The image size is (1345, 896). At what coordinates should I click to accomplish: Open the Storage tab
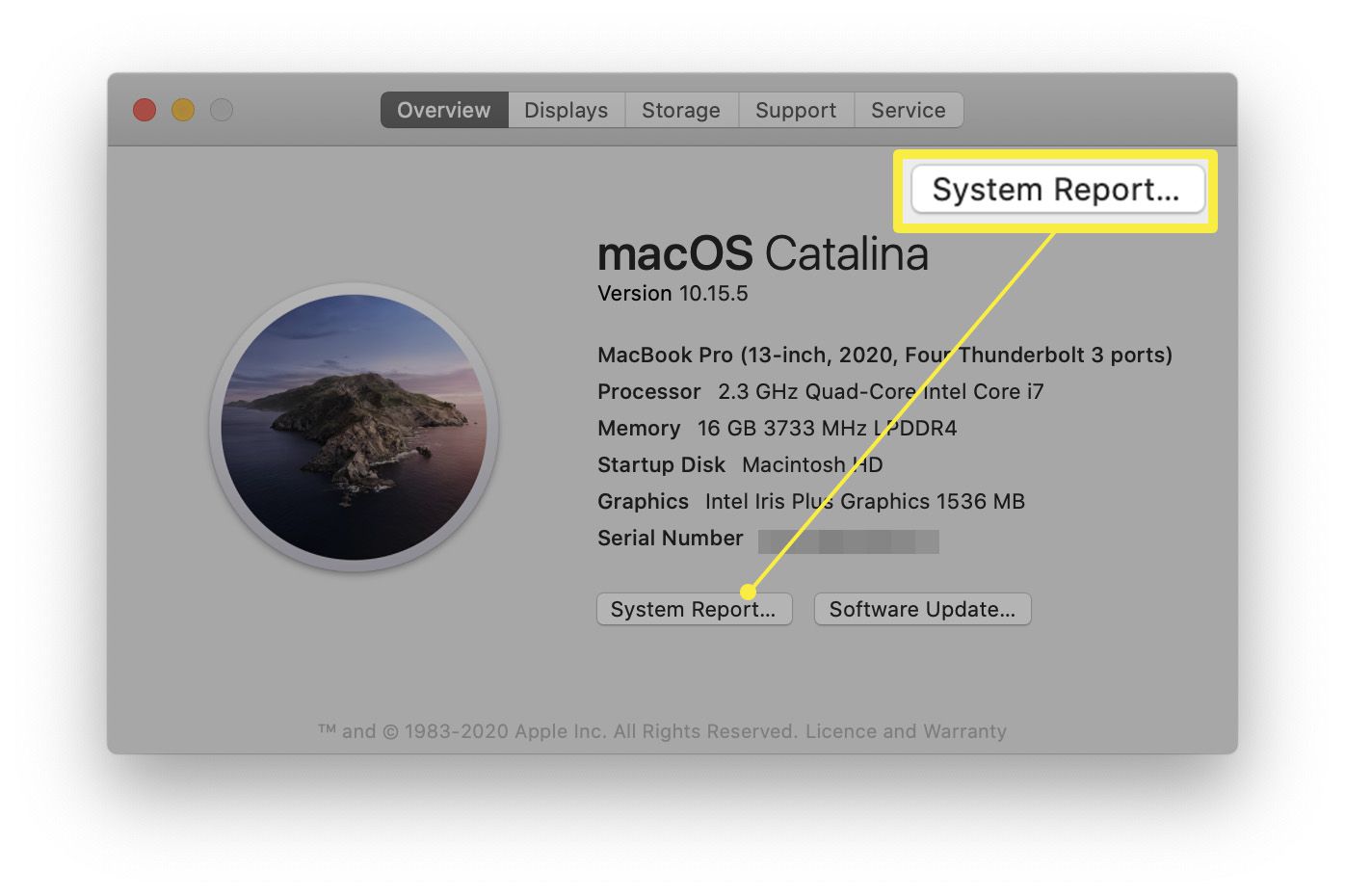coord(681,110)
